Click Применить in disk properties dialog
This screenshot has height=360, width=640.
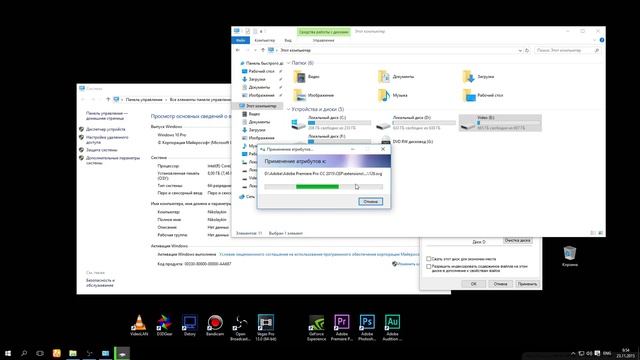click(x=527, y=284)
